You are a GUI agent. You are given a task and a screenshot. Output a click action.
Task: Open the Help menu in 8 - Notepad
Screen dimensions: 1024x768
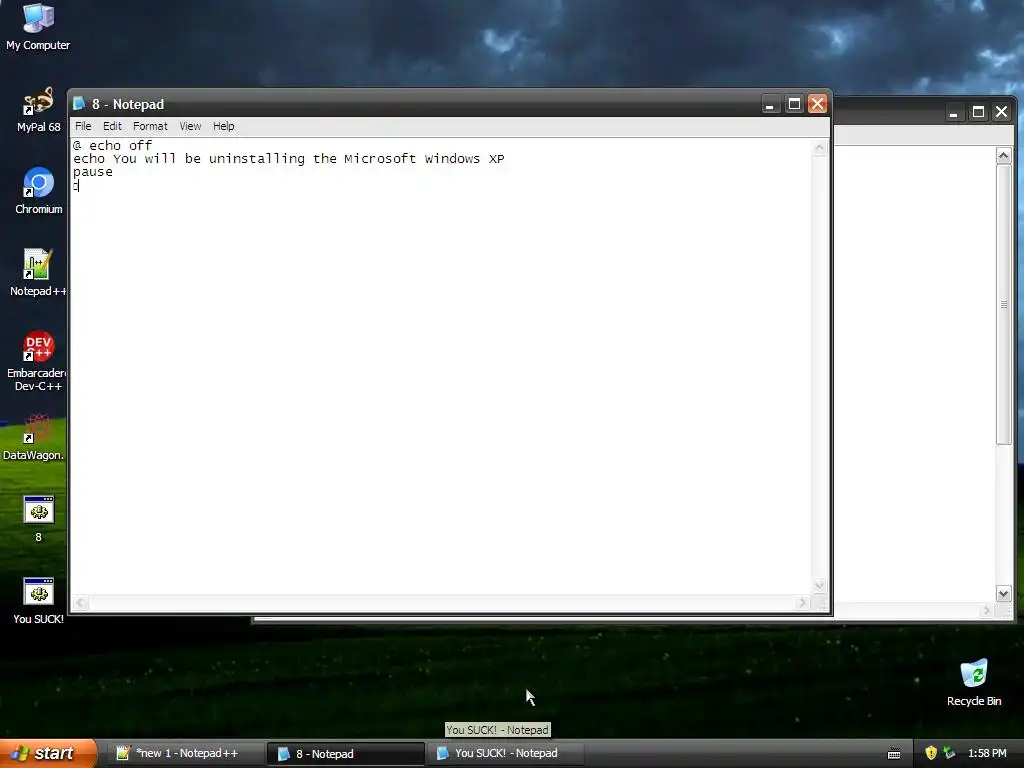click(223, 126)
